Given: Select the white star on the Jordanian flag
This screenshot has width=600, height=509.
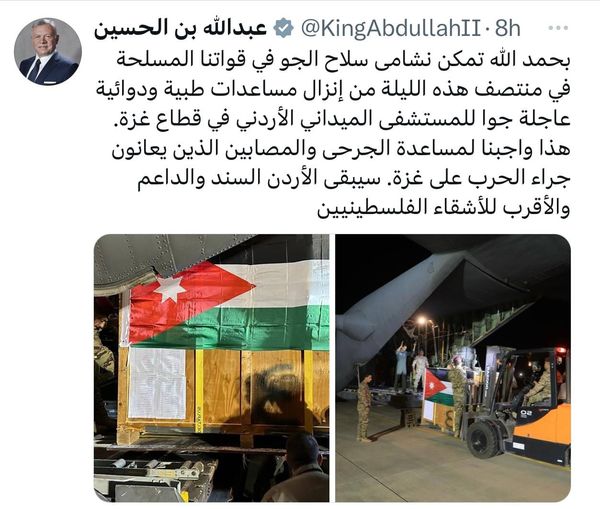Looking at the screenshot, I should pos(170,289).
